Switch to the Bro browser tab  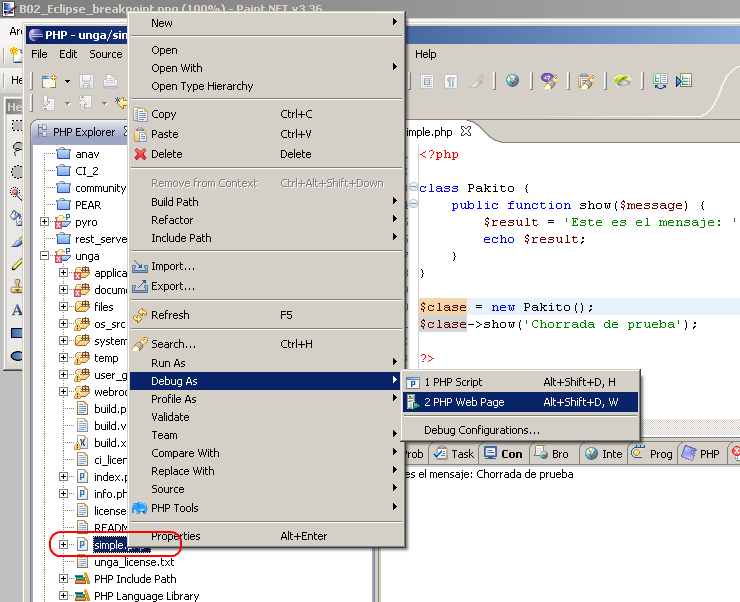point(553,454)
